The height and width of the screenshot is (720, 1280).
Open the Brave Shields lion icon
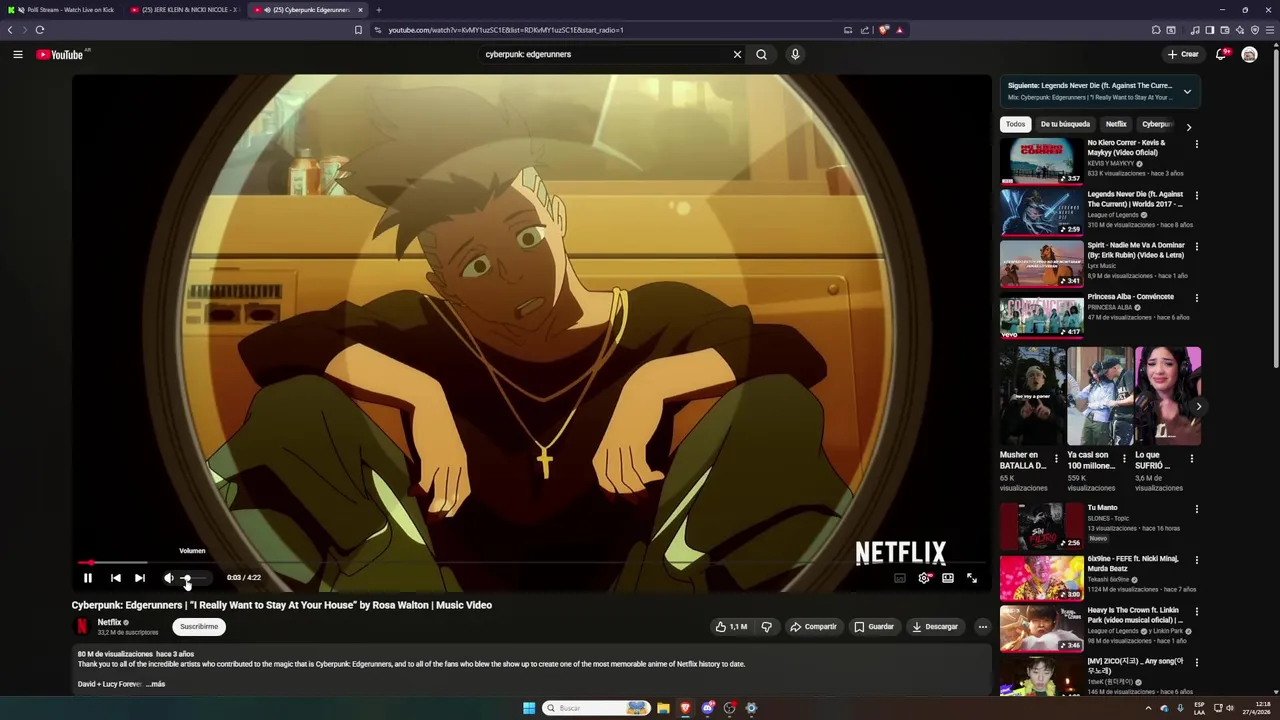pyautogui.click(x=884, y=30)
